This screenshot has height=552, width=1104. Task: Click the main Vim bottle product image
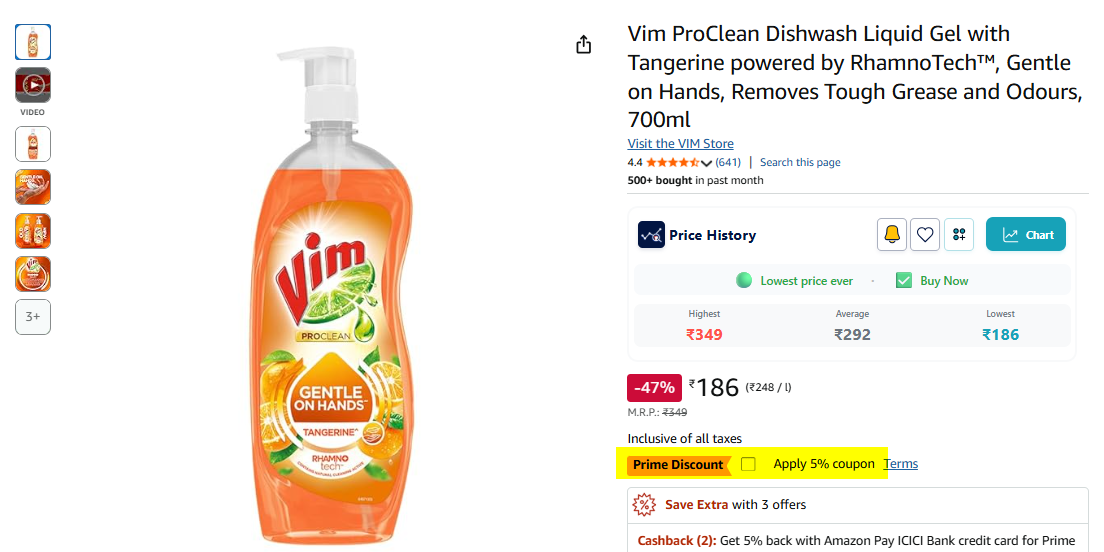[x=318, y=300]
